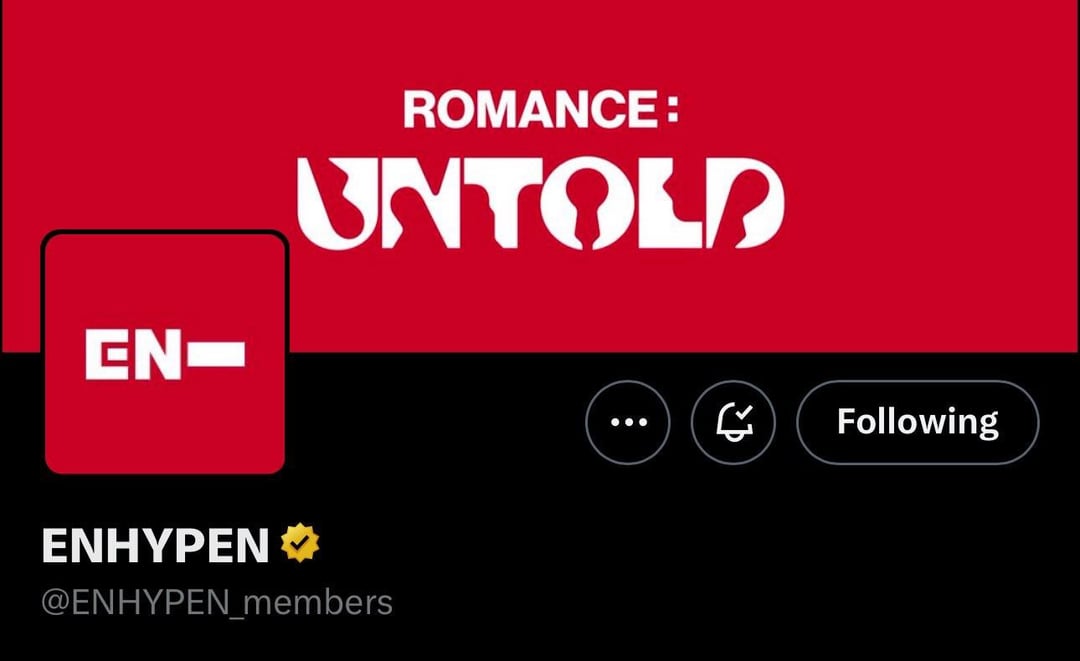Open the red EN- profile picture
The width and height of the screenshot is (1080, 661).
tap(165, 353)
